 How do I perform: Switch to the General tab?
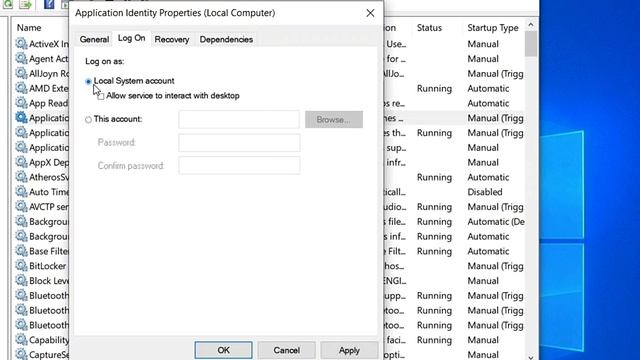[x=94, y=39]
